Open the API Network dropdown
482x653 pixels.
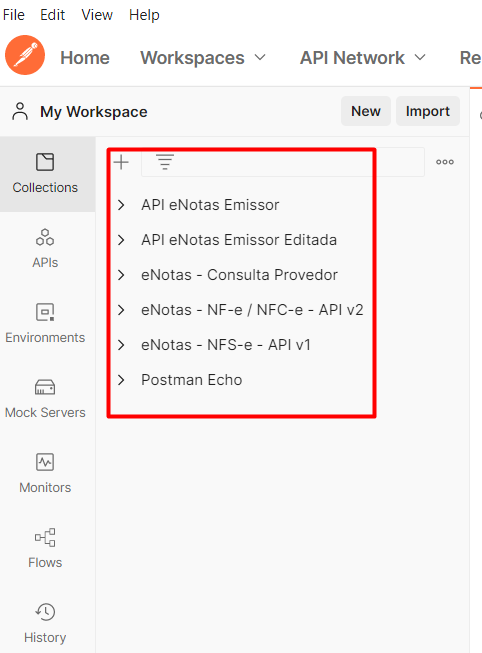(363, 57)
